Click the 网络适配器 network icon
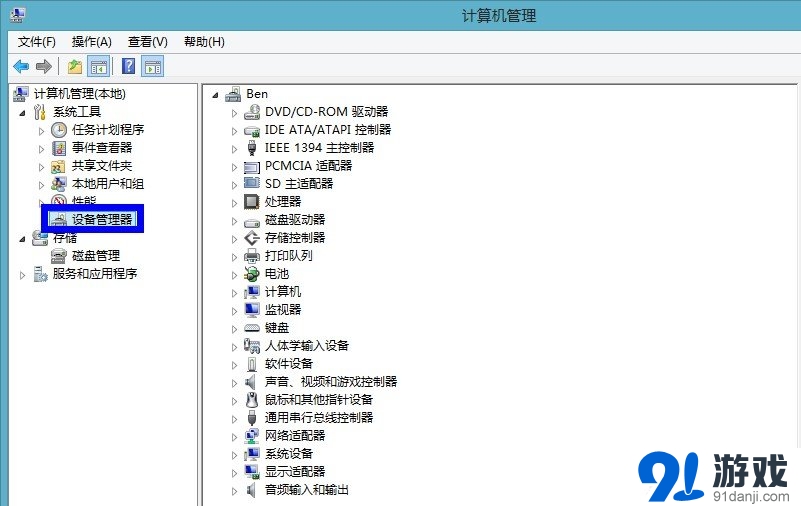The image size is (801, 506). 252,436
